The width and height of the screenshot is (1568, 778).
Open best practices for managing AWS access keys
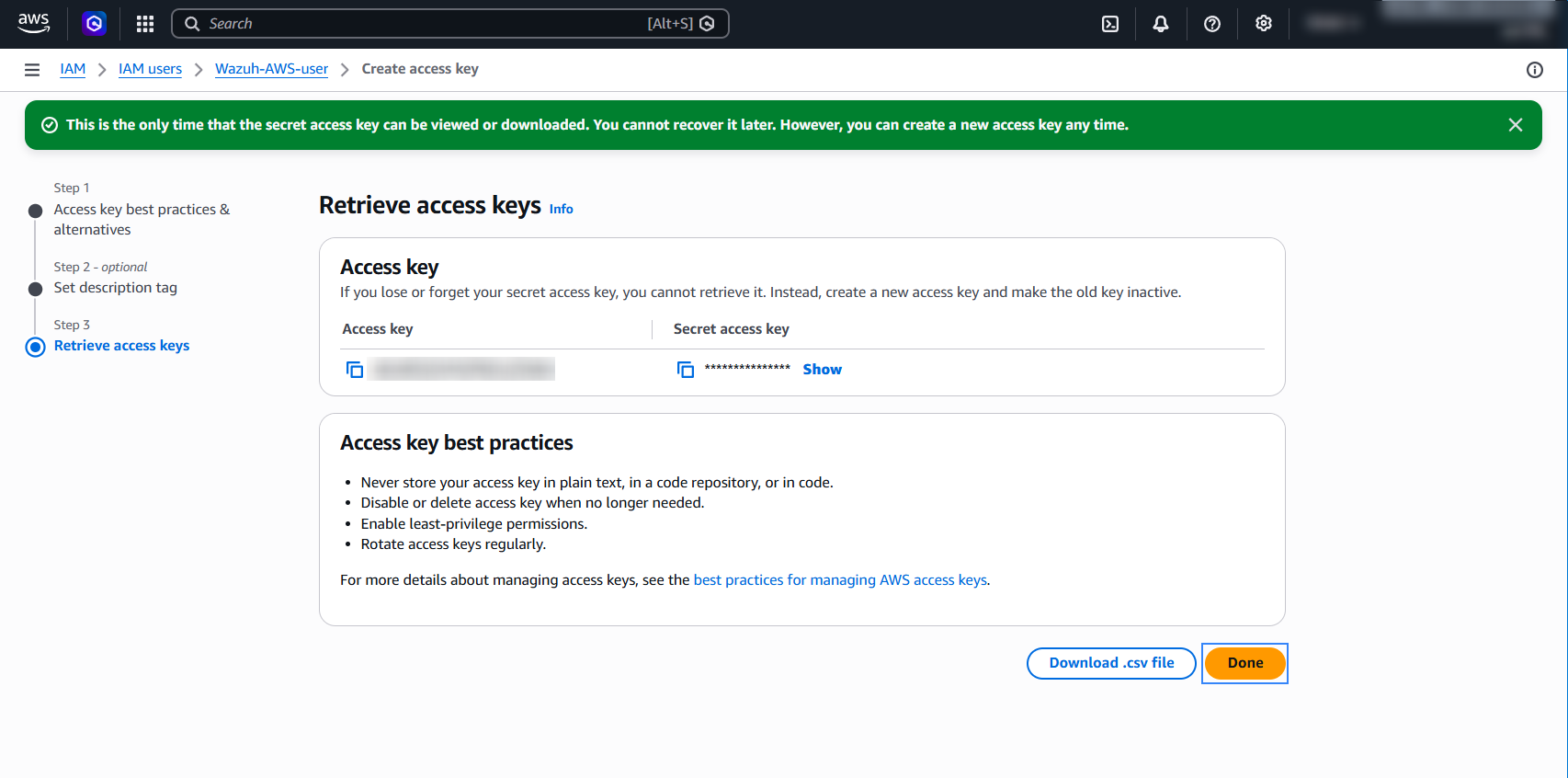pos(840,580)
